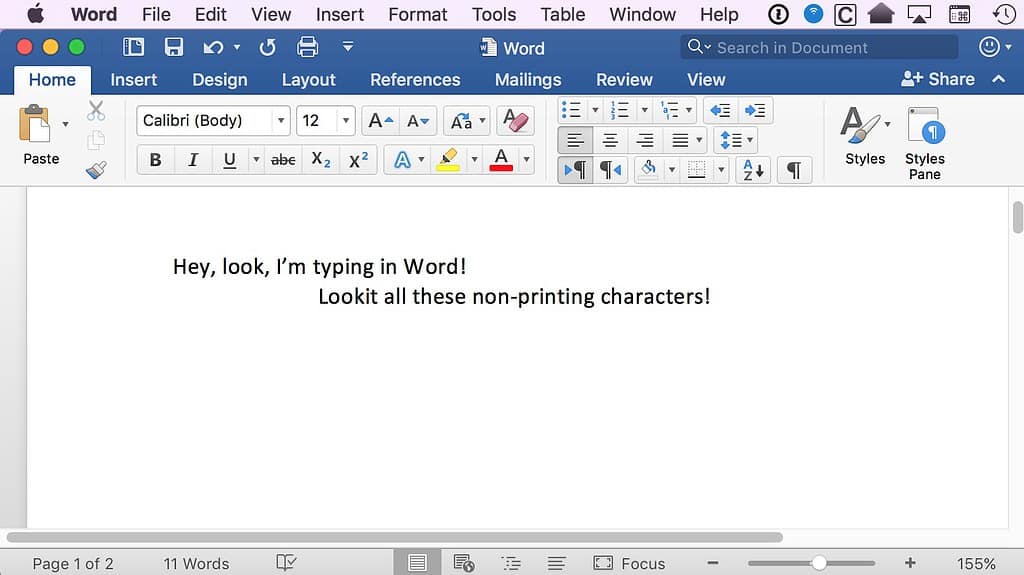This screenshot has width=1024, height=575.
Task: Click the Clear All Formatting eraser icon
Action: point(516,121)
